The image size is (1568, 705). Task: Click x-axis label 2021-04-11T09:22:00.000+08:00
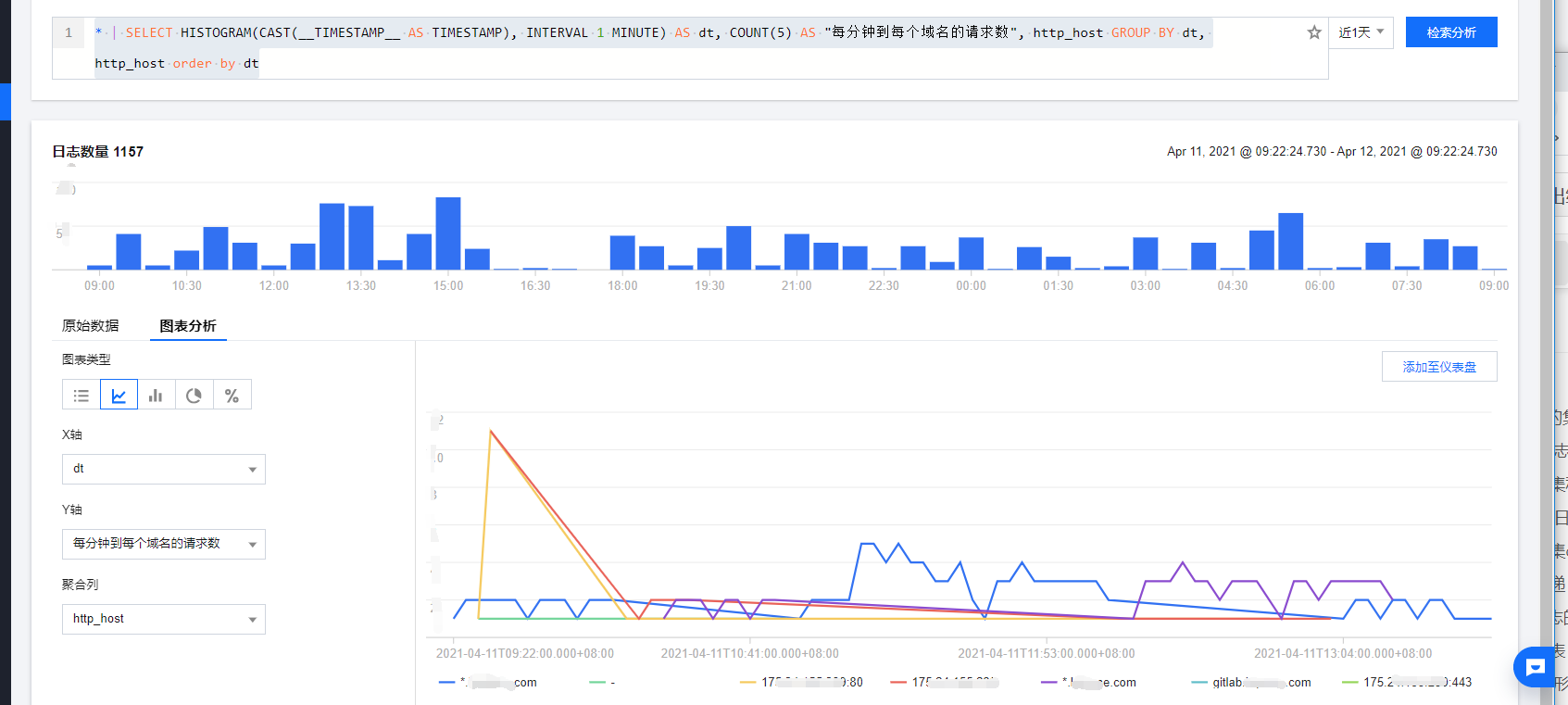pyautogui.click(x=525, y=654)
